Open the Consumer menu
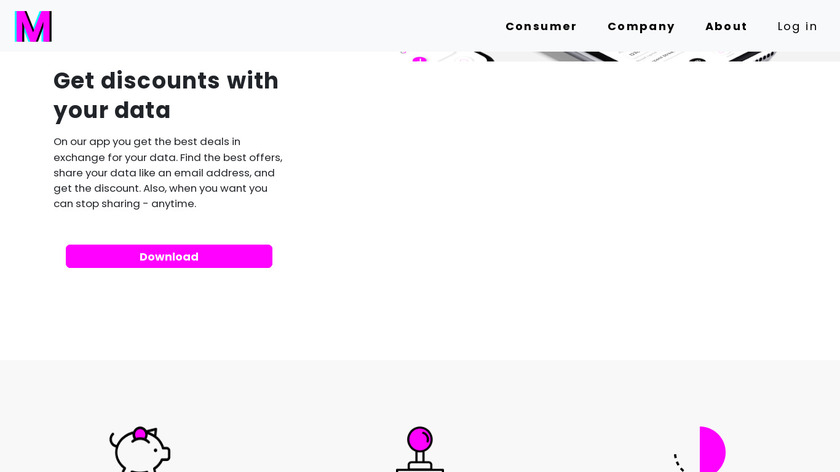This screenshot has width=840, height=472. [541, 26]
